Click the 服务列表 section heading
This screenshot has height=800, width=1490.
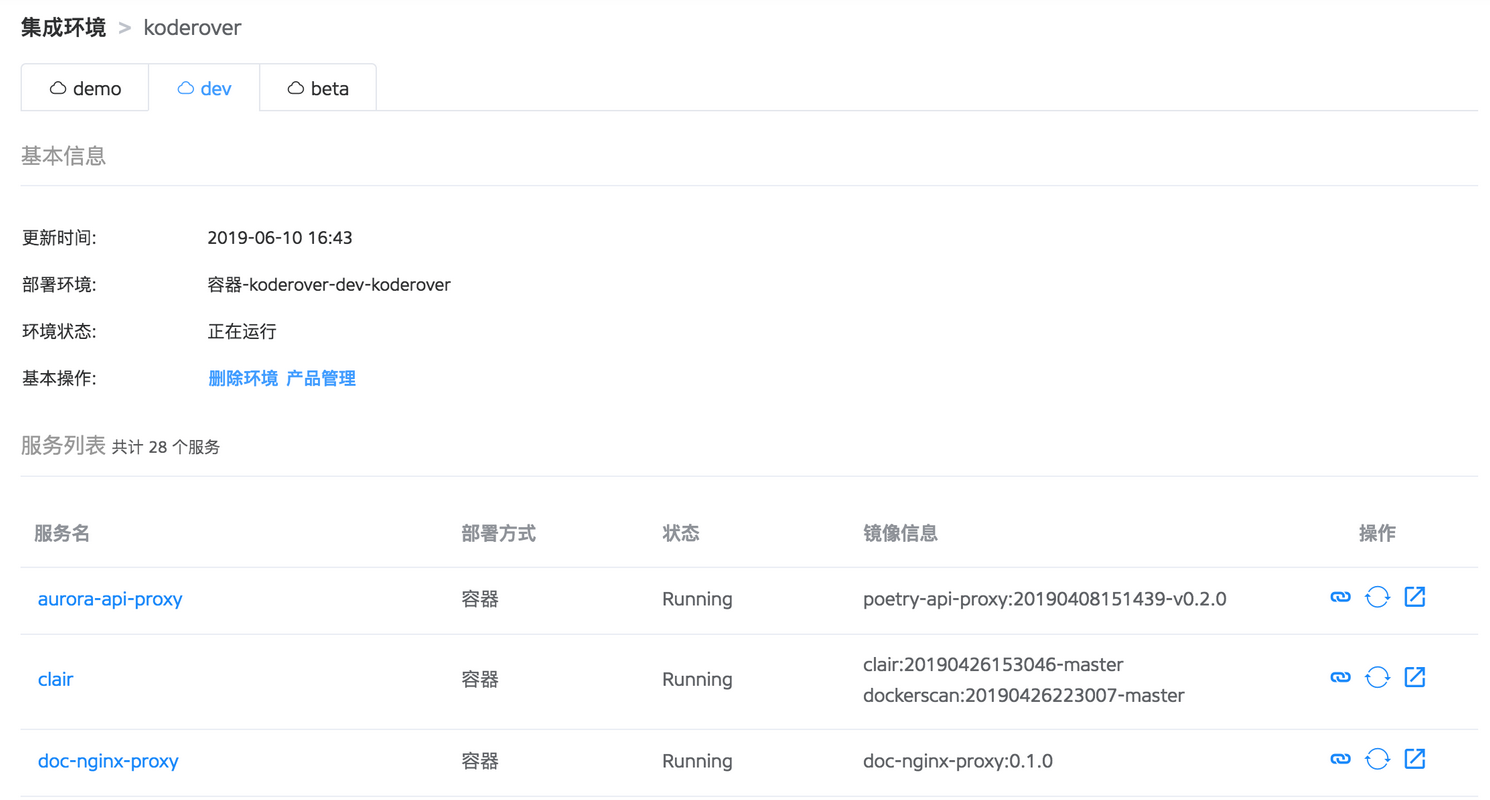click(63, 446)
